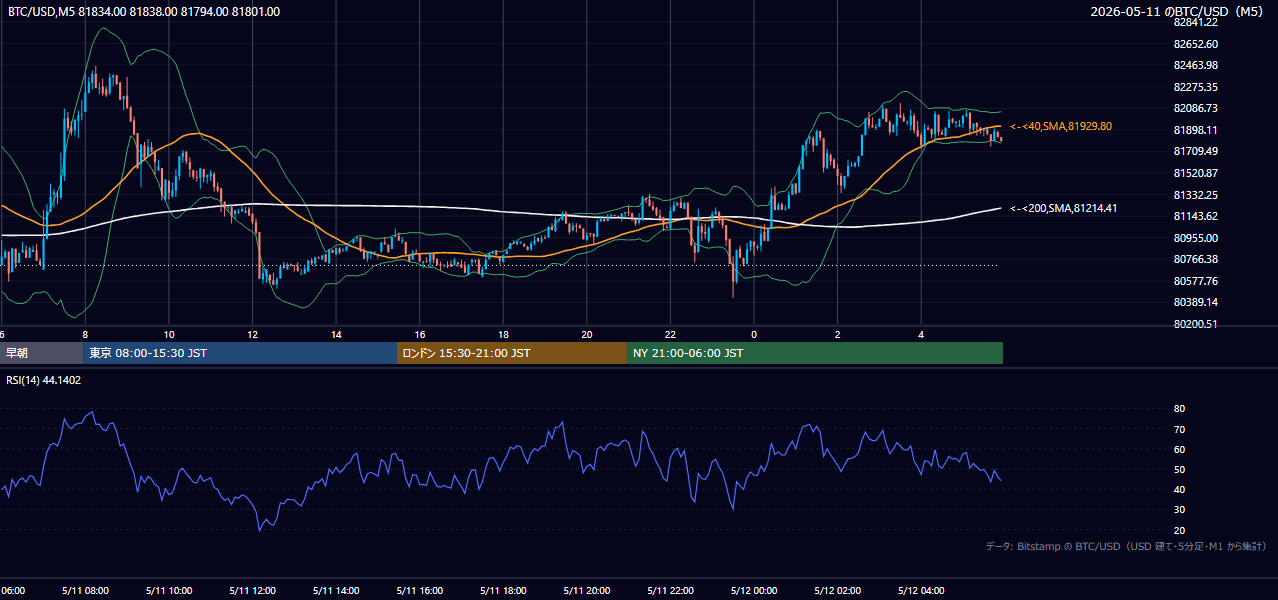
Task: Click the 5/11 10:00 time label
Action: (x=169, y=591)
